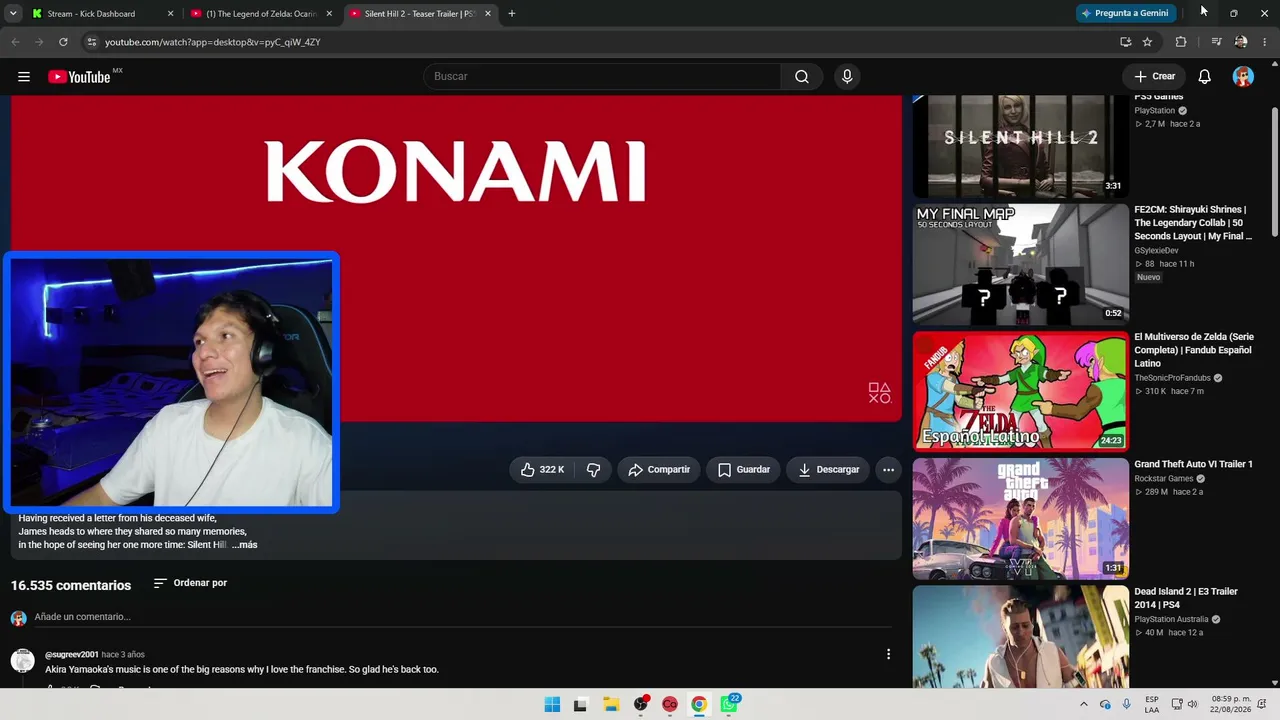Click the YouTube URL address bar
Screen dimensions: 1280x720
600,42
